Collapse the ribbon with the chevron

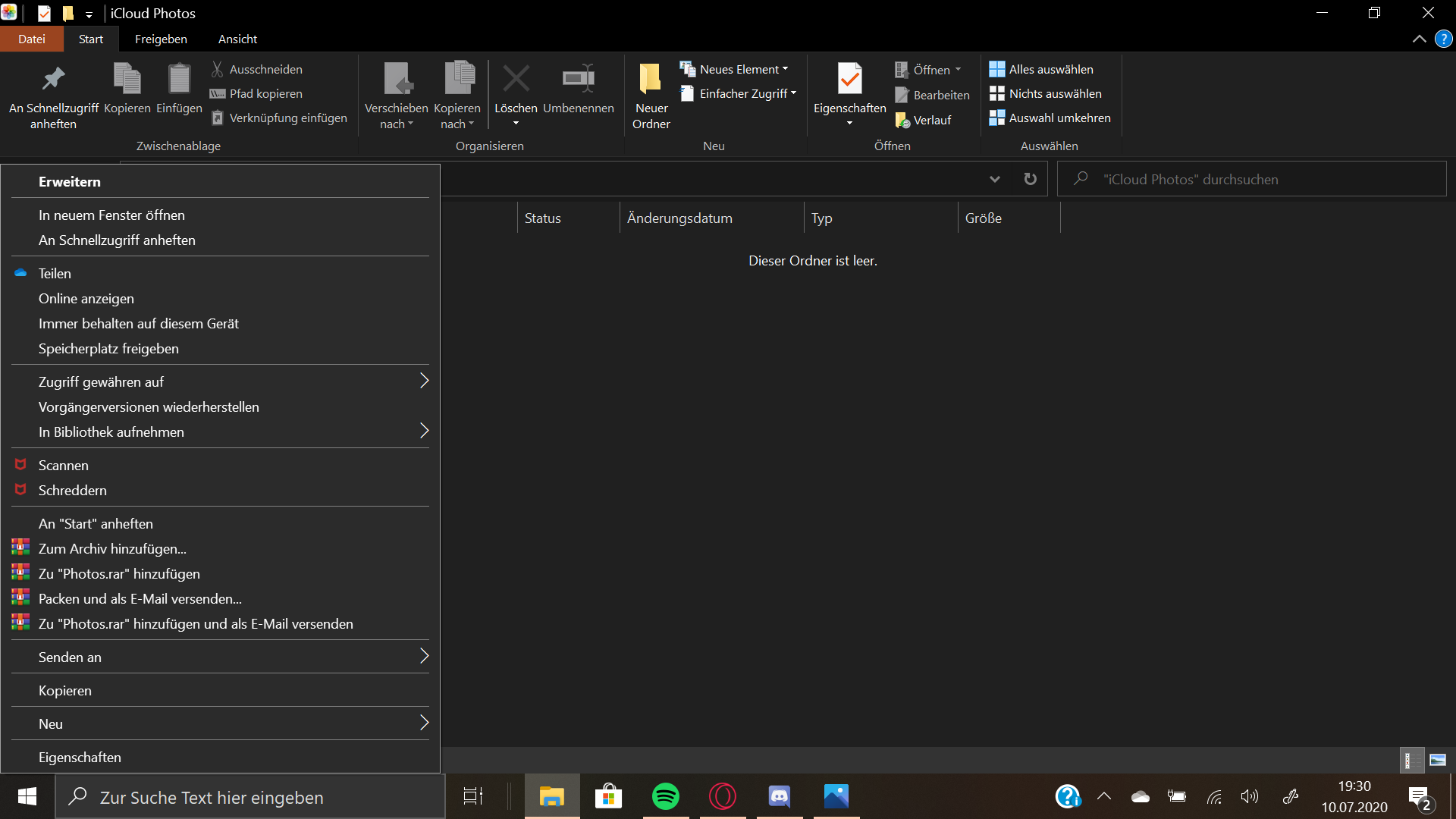tap(1419, 39)
